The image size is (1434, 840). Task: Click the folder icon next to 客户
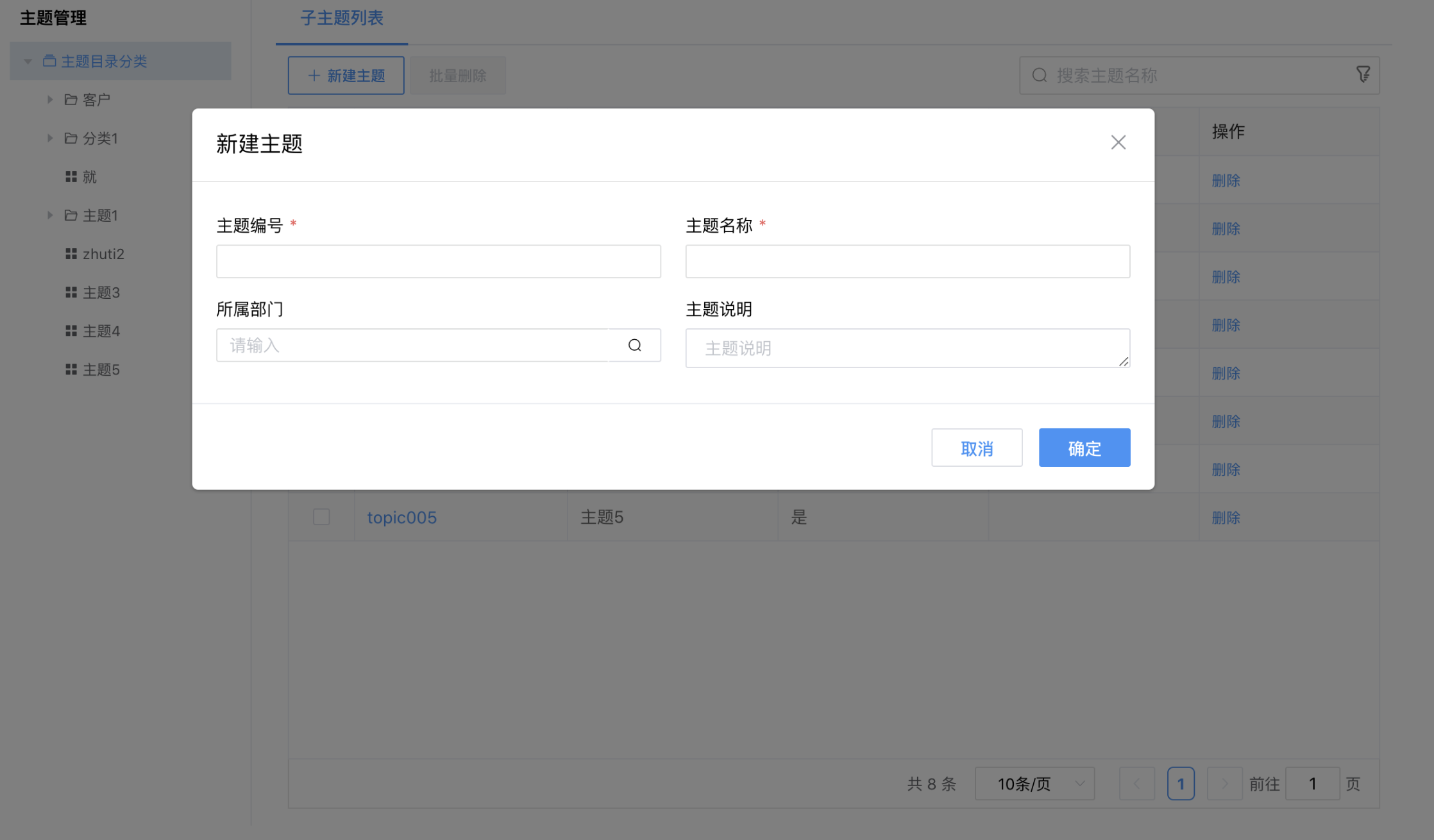point(71,100)
